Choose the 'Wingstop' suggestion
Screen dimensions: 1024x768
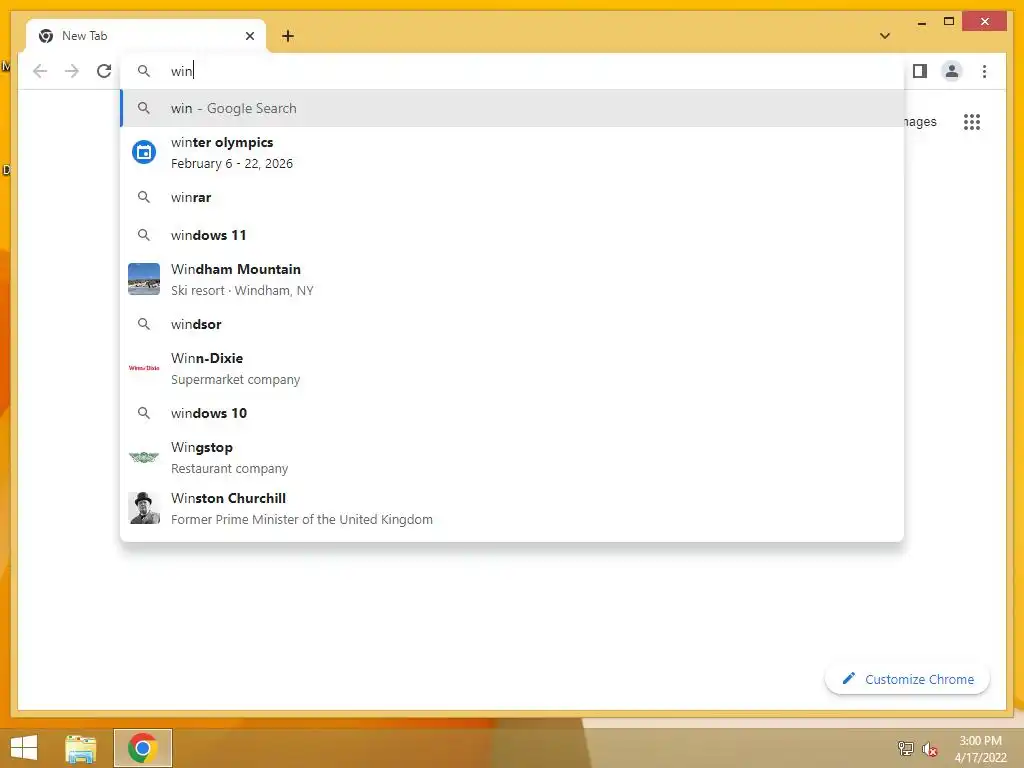tap(512, 457)
